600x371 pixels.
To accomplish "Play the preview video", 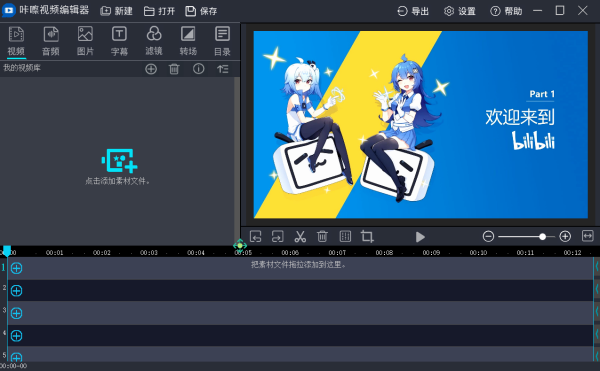I will pos(420,237).
